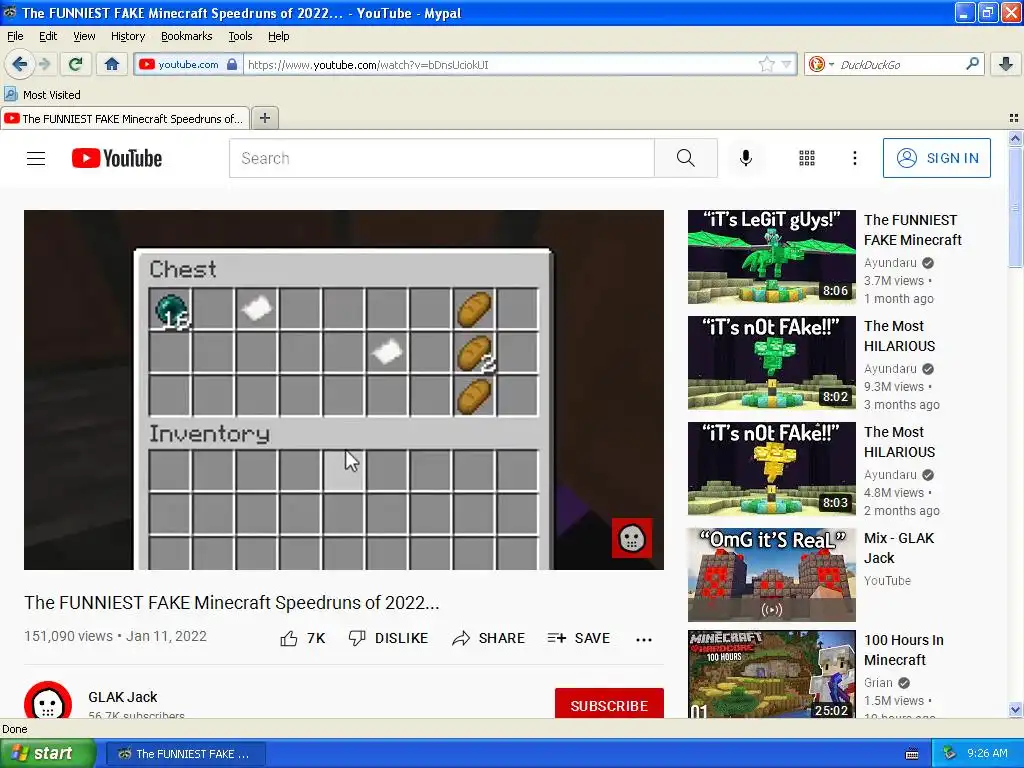
Task: Click the SHARE button
Action: (488, 638)
